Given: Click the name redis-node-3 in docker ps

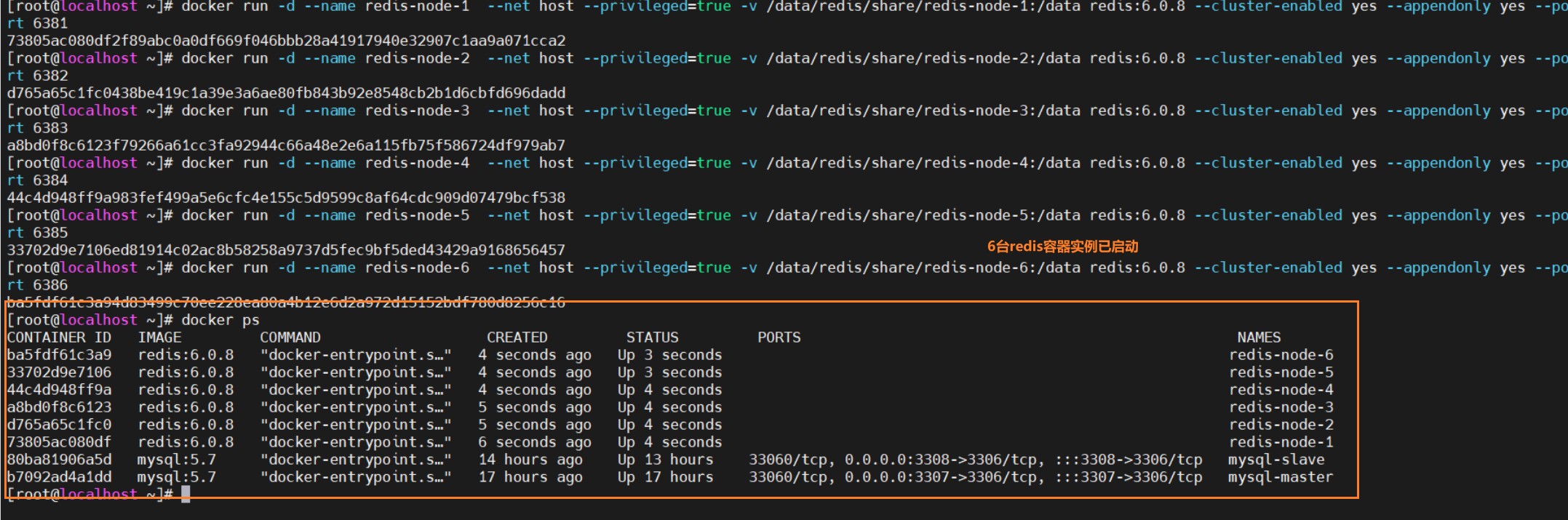Looking at the screenshot, I should pos(1281,407).
